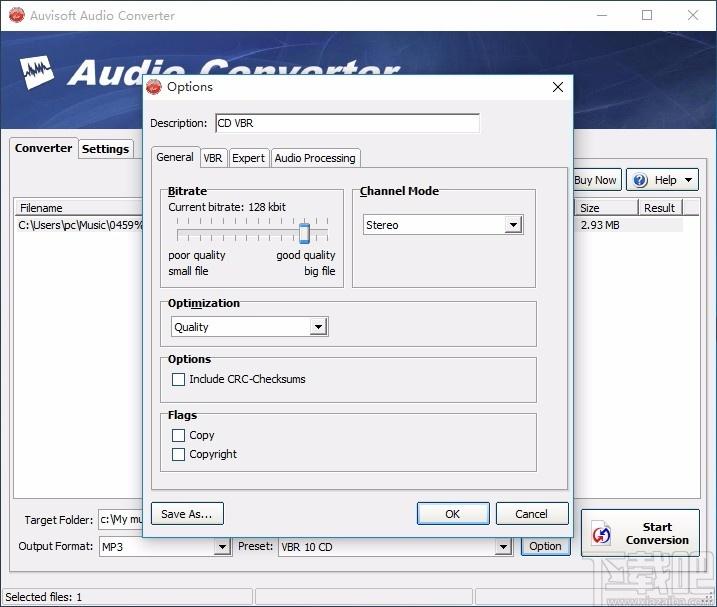Click the Options dialog title icon
The height and width of the screenshot is (607, 717).
(154, 87)
